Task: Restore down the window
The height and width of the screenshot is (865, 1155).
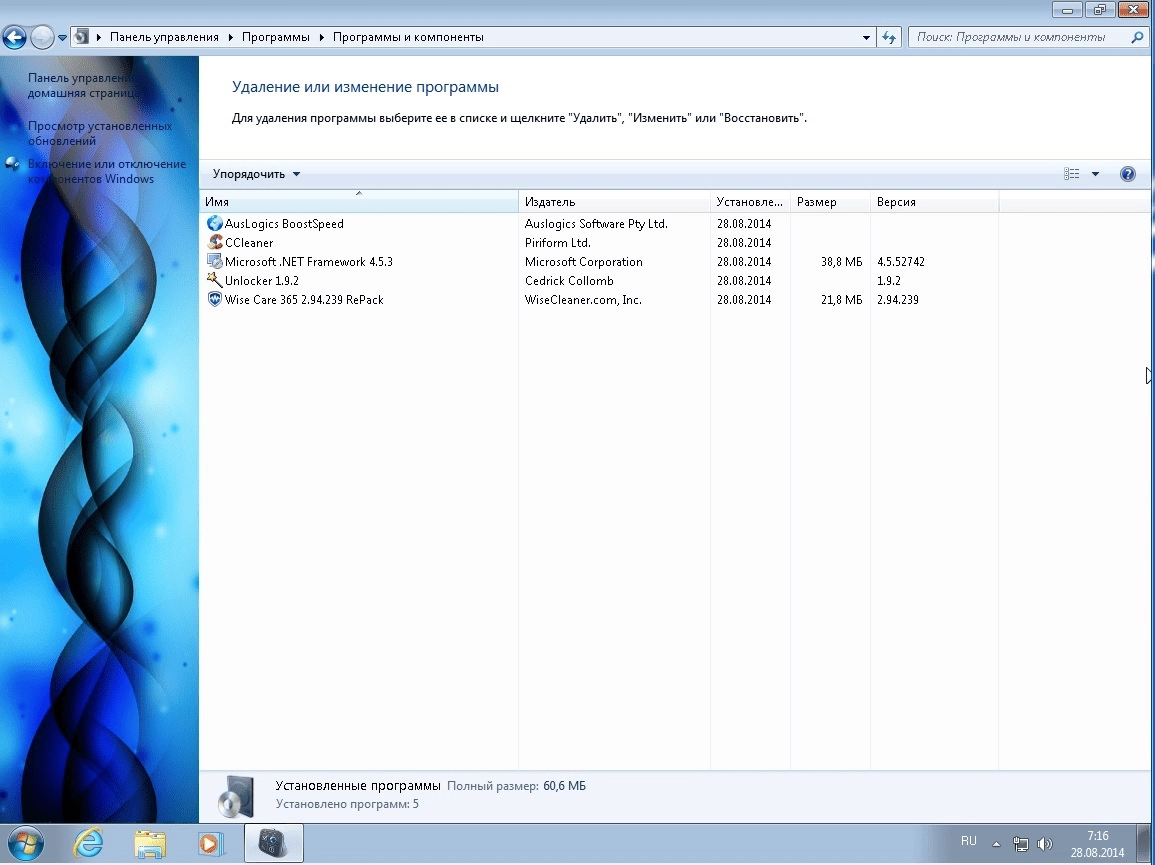Action: (1100, 10)
